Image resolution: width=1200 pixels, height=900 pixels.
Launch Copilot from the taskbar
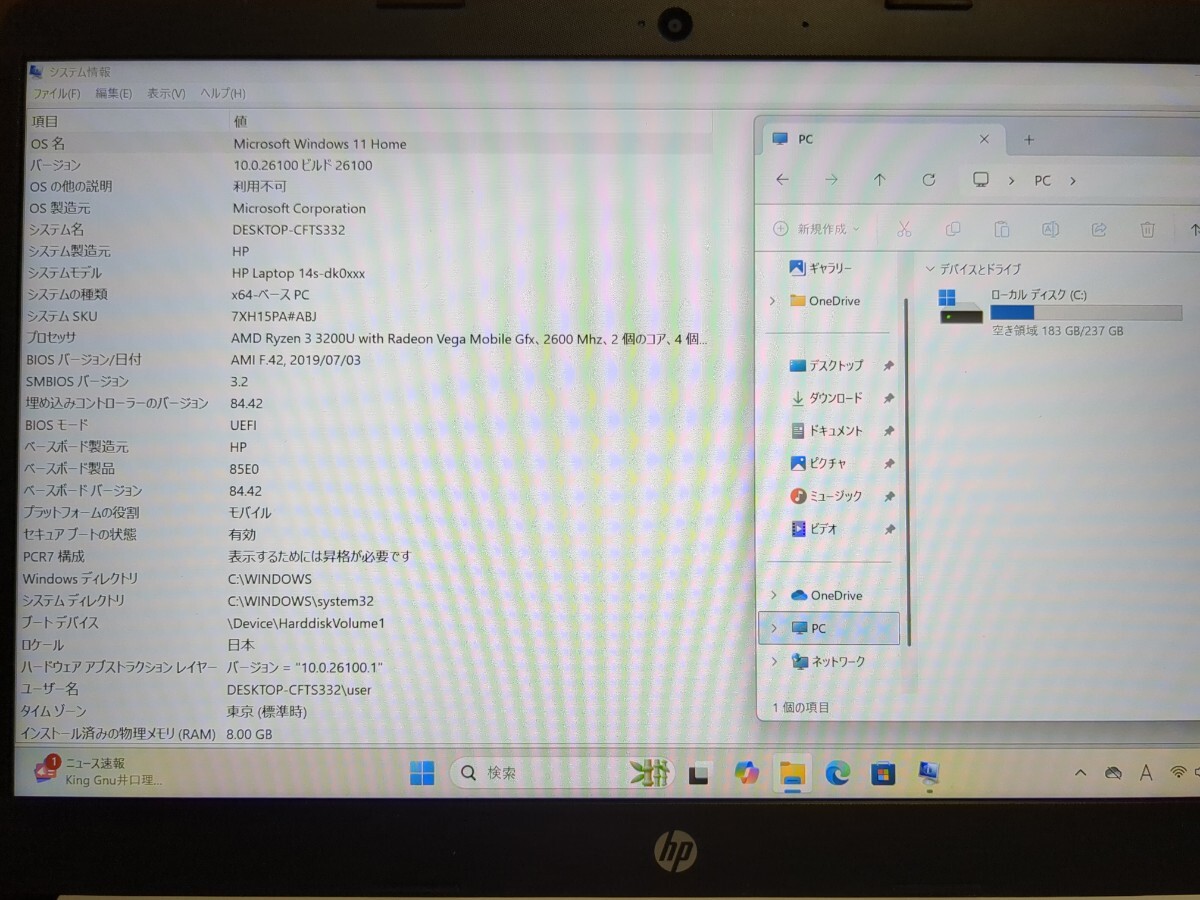point(746,773)
